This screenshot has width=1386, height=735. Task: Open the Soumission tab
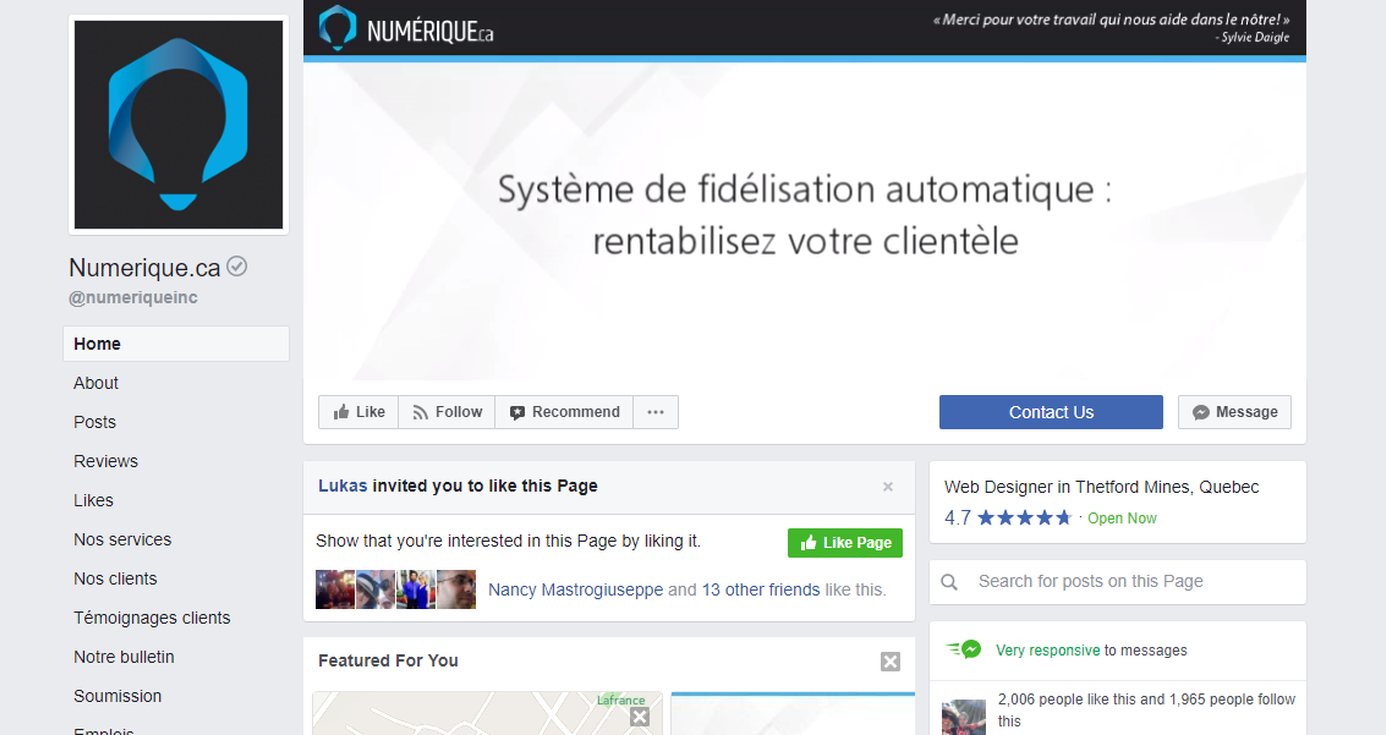pyautogui.click(x=118, y=696)
